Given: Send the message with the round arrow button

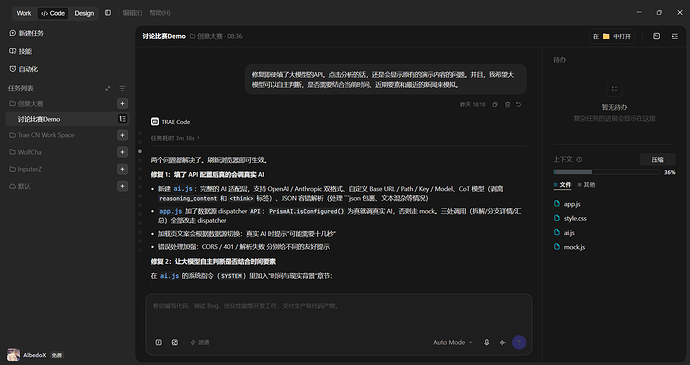Looking at the screenshot, I should click(x=519, y=342).
